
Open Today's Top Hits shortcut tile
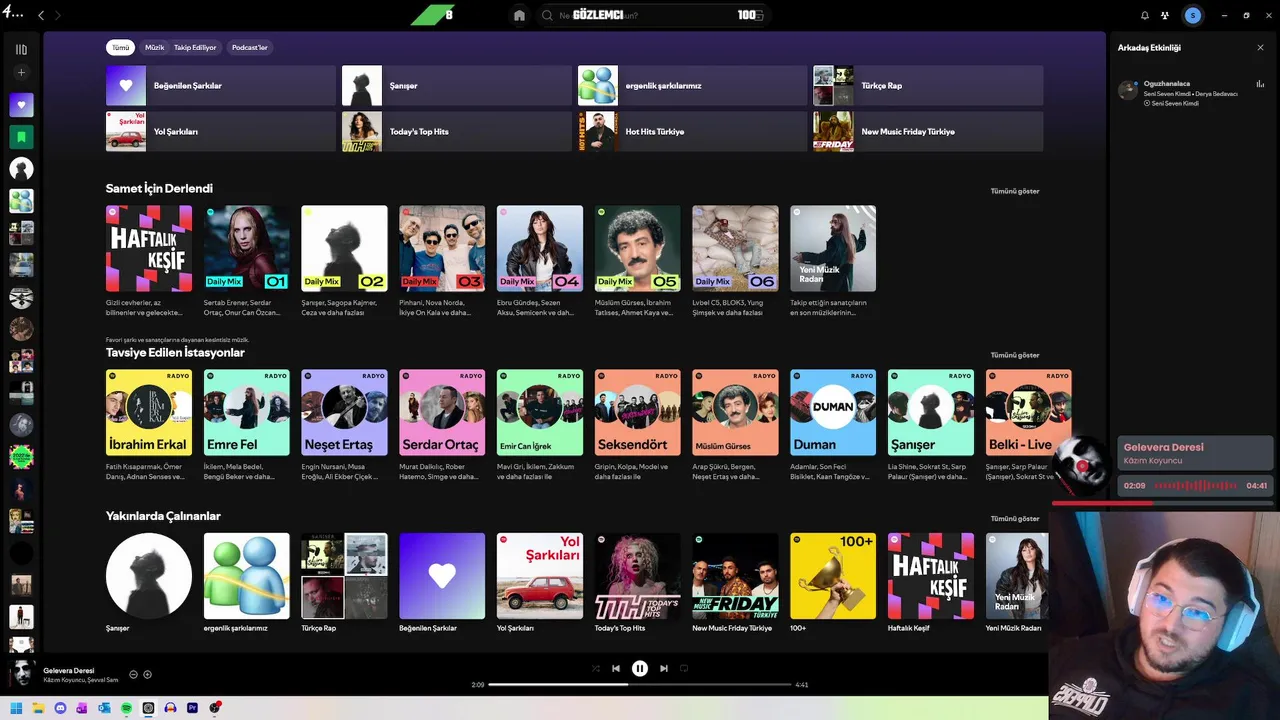click(457, 131)
